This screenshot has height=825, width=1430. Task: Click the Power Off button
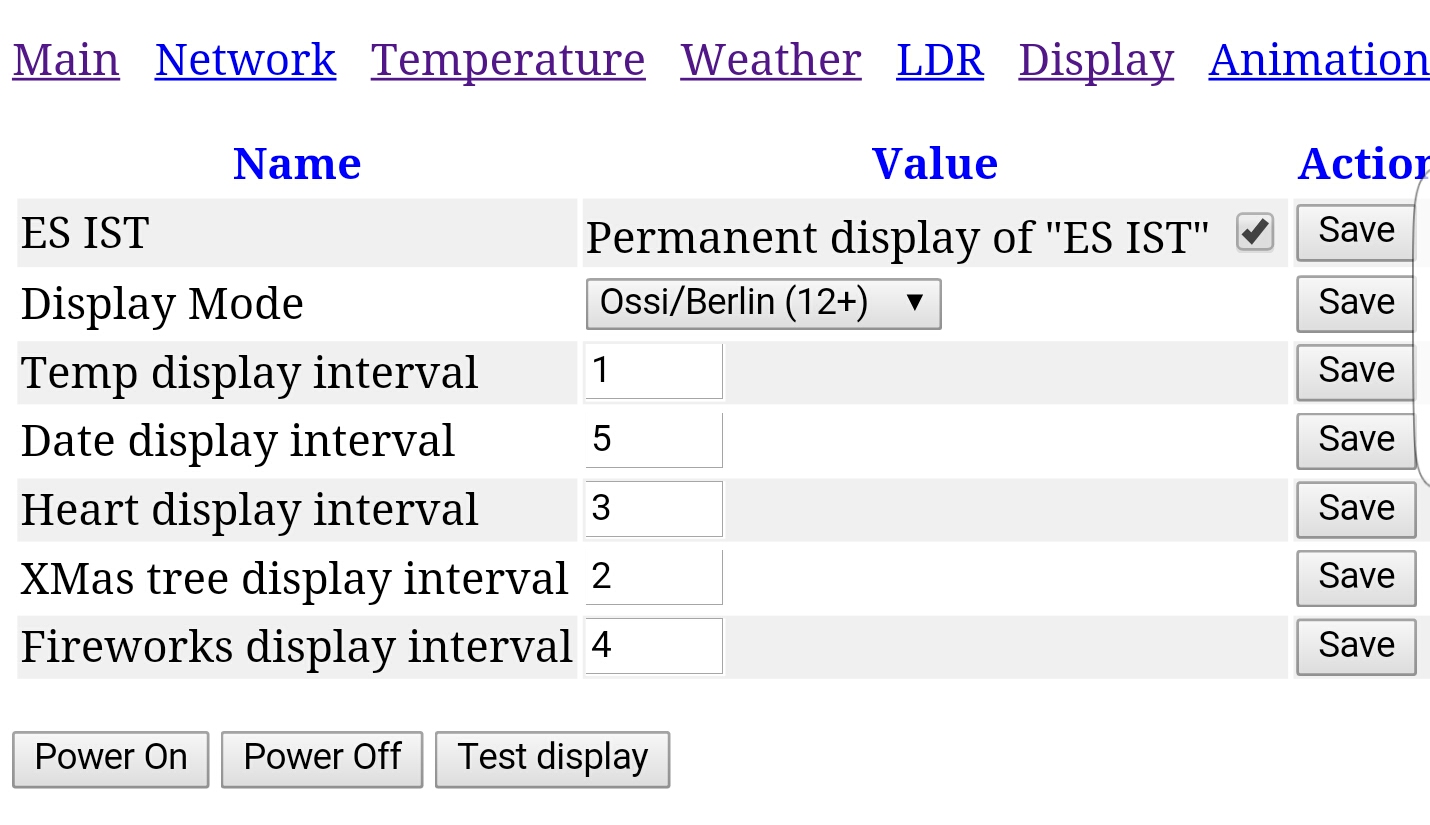pos(322,759)
